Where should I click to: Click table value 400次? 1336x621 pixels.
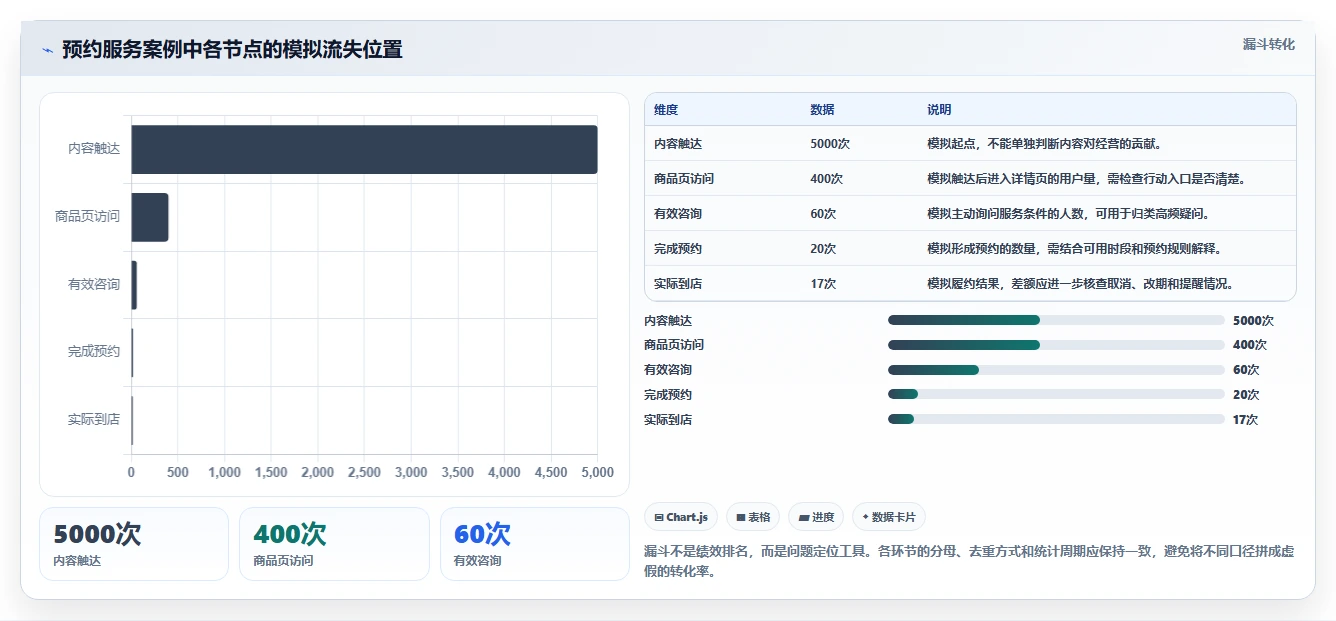click(827, 179)
